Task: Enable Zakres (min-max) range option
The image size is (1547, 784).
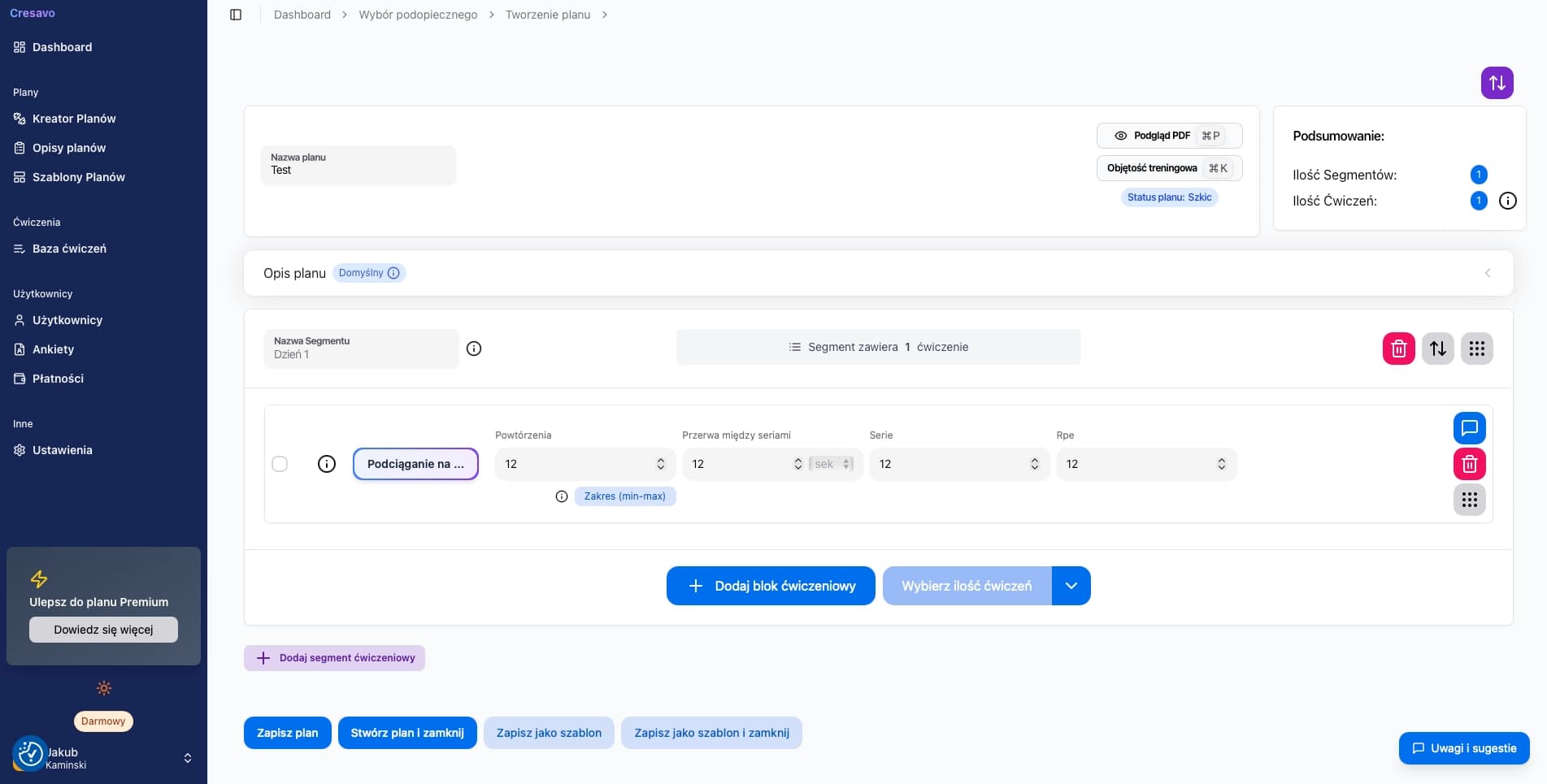Action: click(x=624, y=496)
